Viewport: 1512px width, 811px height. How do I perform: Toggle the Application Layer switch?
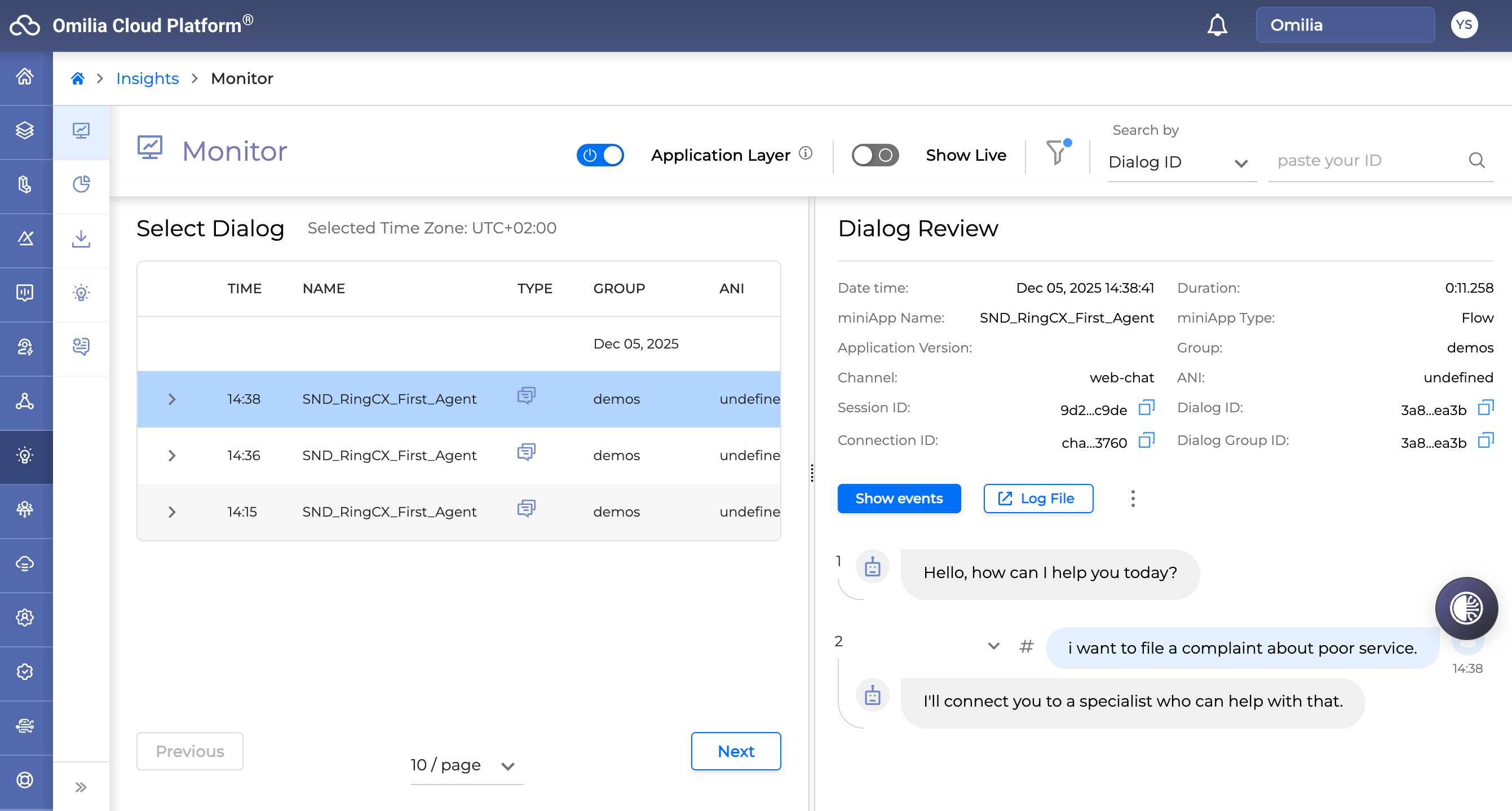pyautogui.click(x=600, y=155)
